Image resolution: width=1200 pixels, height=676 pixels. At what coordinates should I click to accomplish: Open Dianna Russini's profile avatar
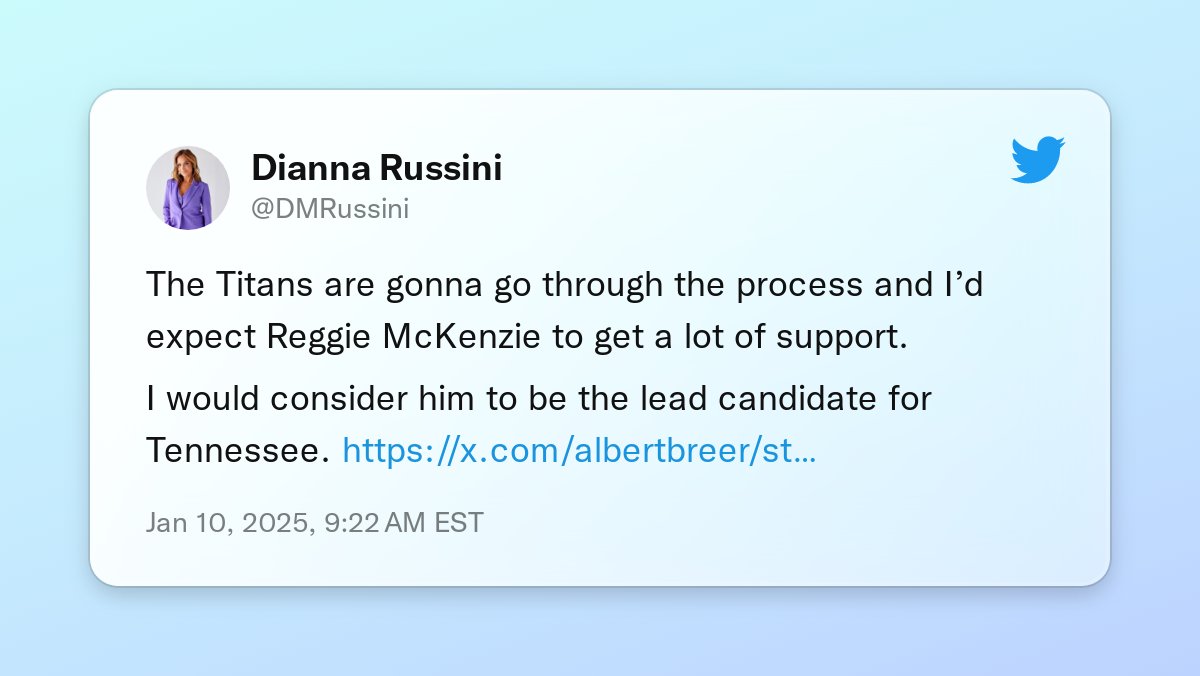(x=188, y=188)
